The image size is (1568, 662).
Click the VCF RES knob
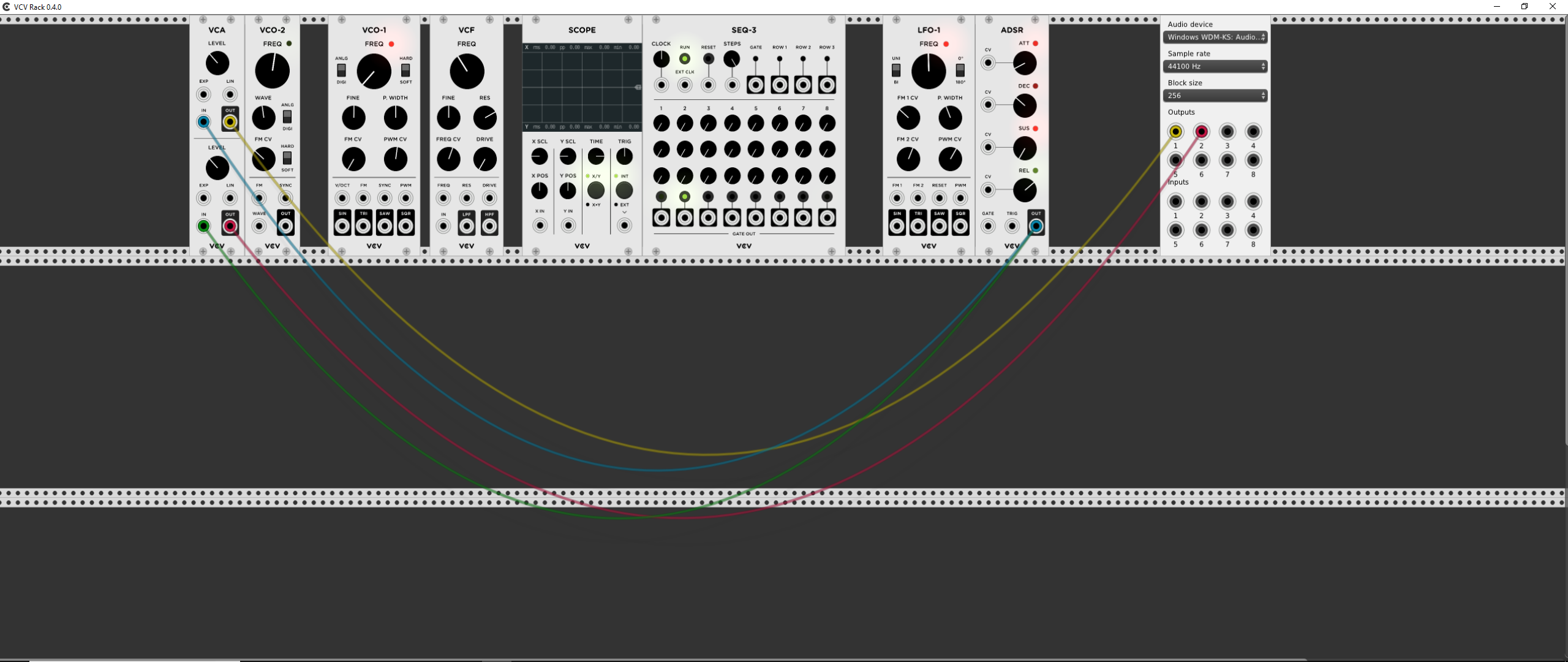[485, 118]
